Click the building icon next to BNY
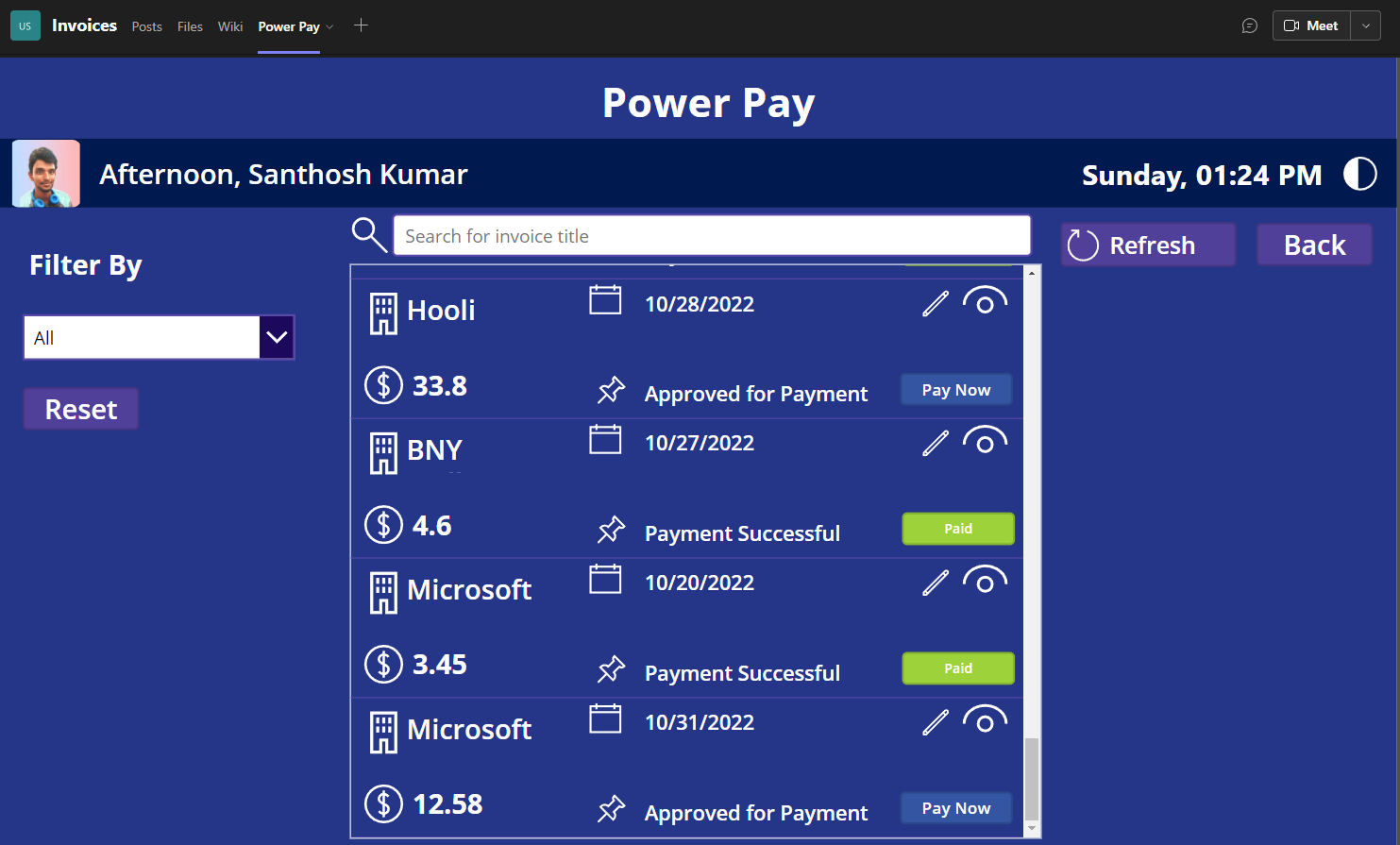Screen dimensions: 1400x845 (x=383, y=454)
